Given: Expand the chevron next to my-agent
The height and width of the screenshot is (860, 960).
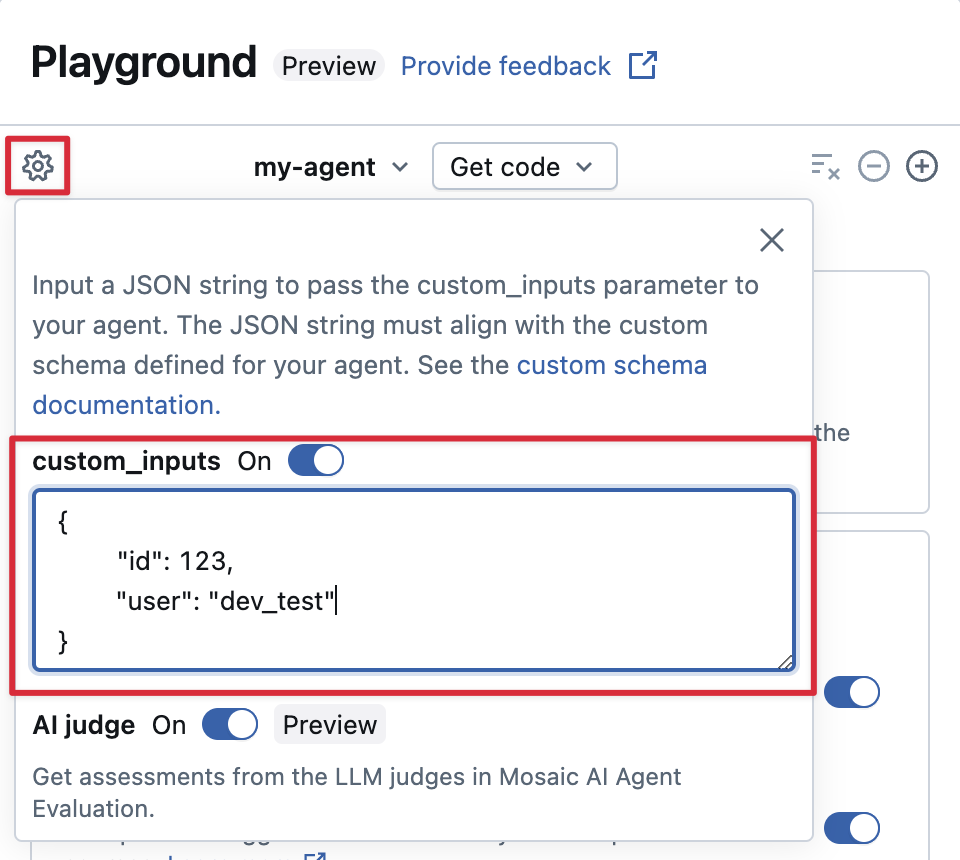Looking at the screenshot, I should tap(400, 168).
